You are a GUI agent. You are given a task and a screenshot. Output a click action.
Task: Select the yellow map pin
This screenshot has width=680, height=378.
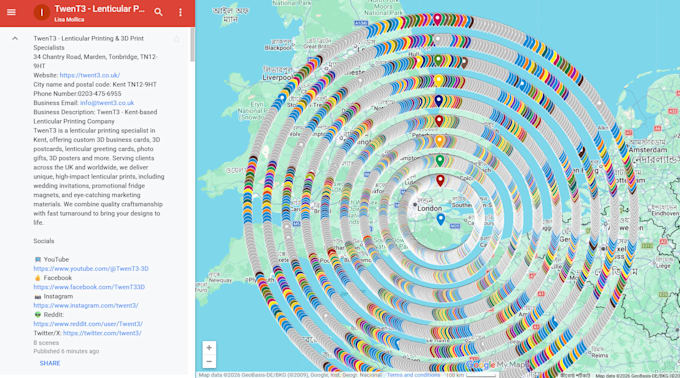[x=438, y=81]
